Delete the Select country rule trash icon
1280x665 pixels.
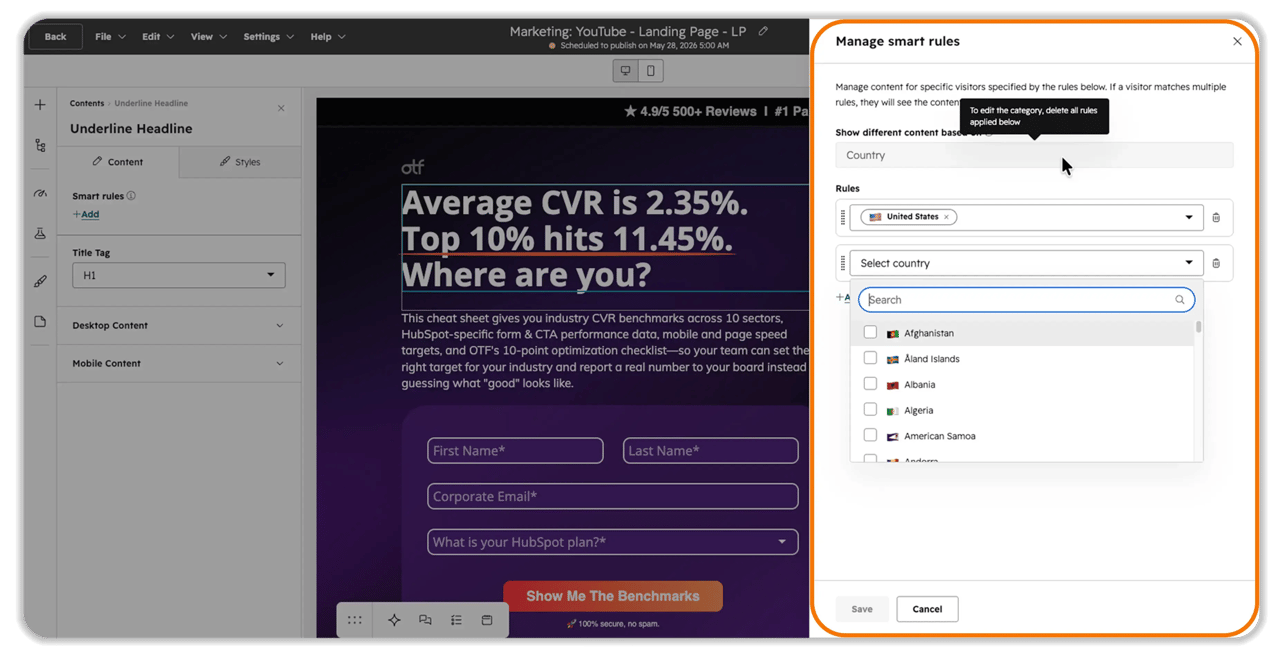coord(1216,263)
